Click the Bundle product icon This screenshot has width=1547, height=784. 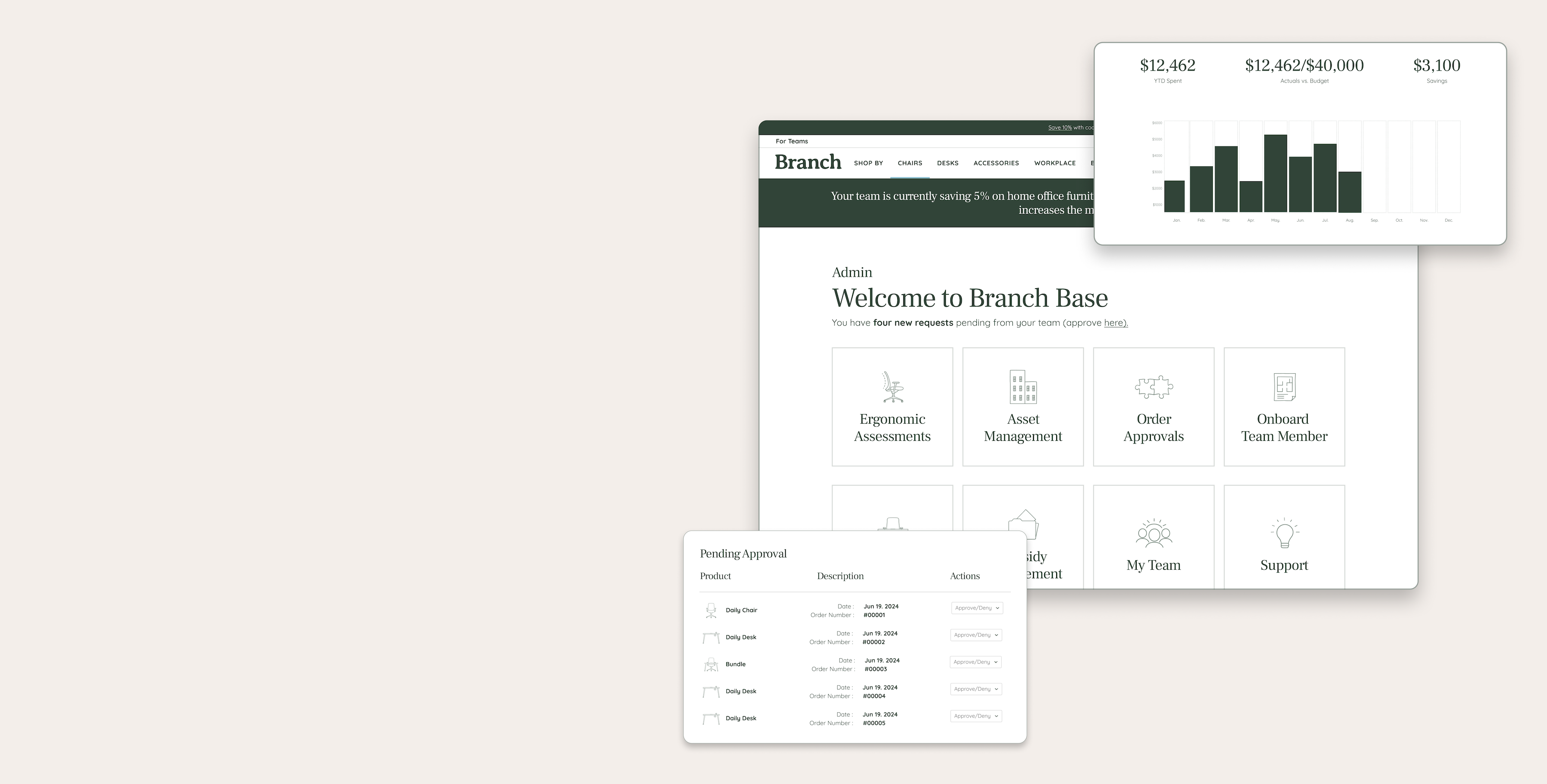[711, 665]
